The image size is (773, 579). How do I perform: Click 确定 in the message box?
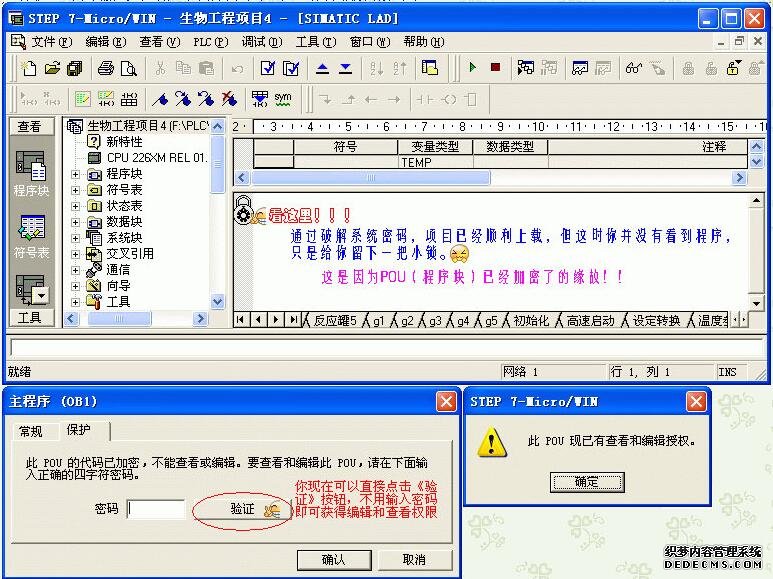[x=587, y=482]
